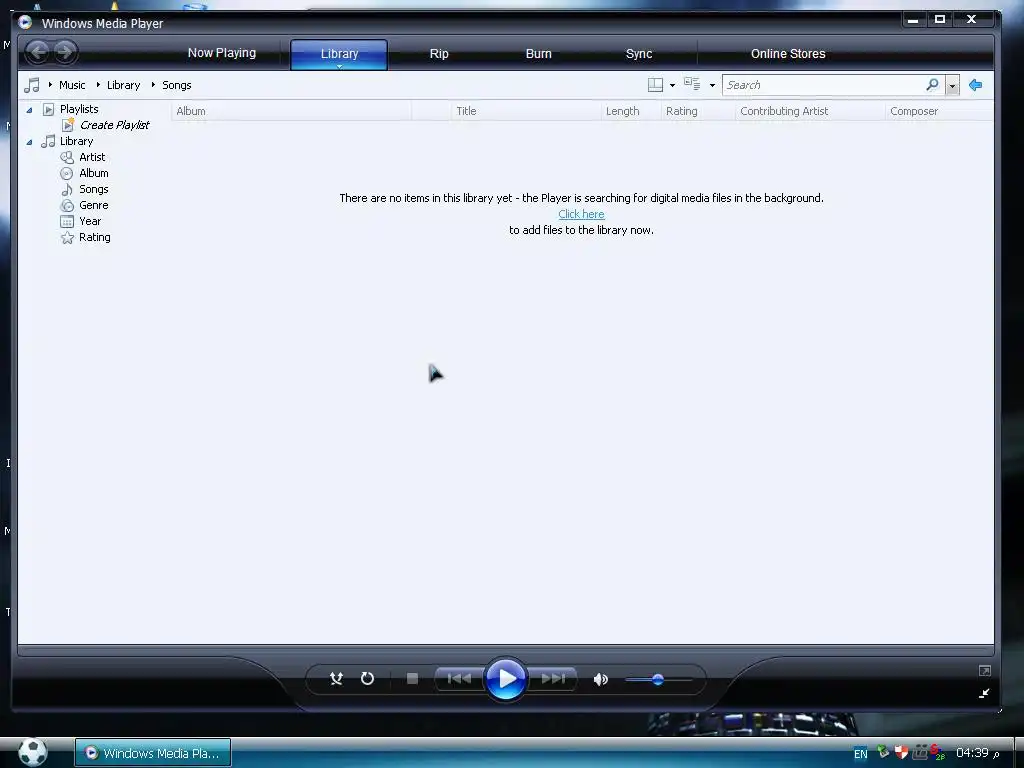Browse by Genre in the library tree
This screenshot has height=768, width=1024.
[x=93, y=205]
